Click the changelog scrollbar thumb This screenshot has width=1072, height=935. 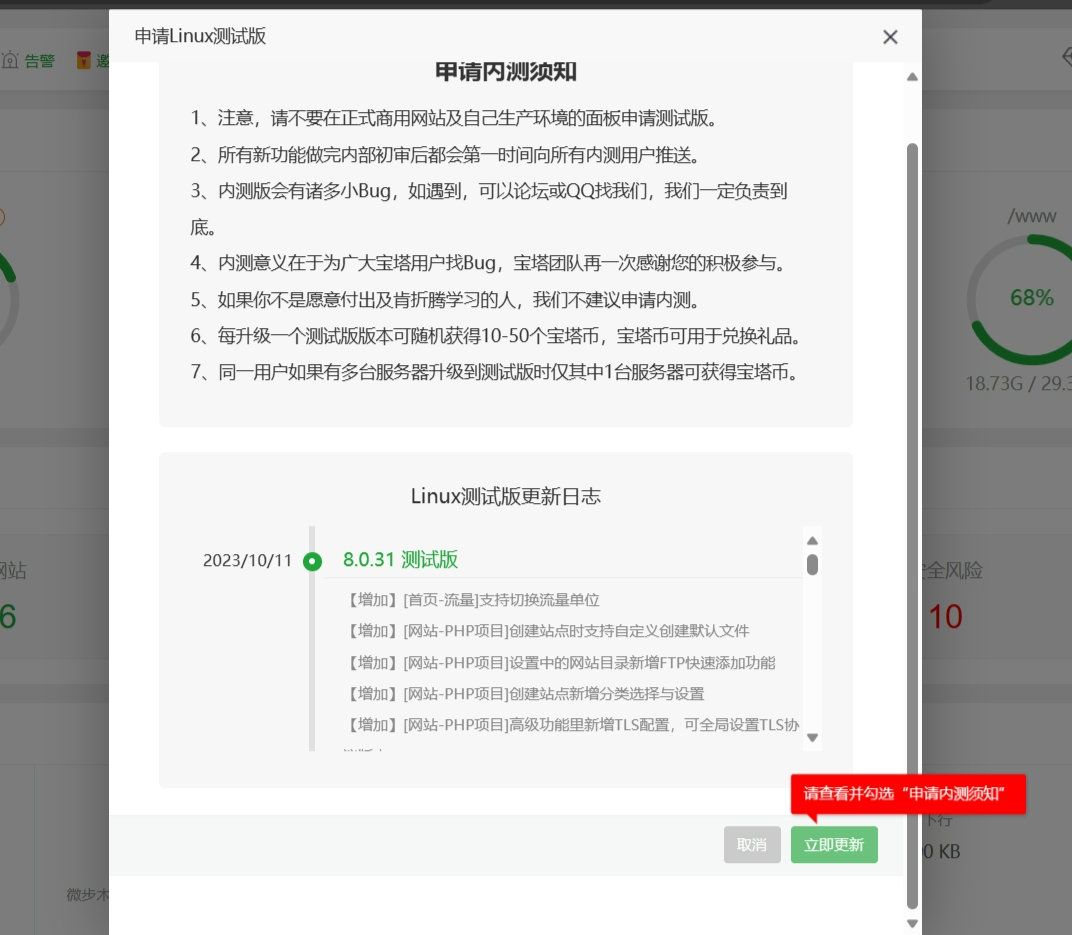pyautogui.click(x=812, y=565)
